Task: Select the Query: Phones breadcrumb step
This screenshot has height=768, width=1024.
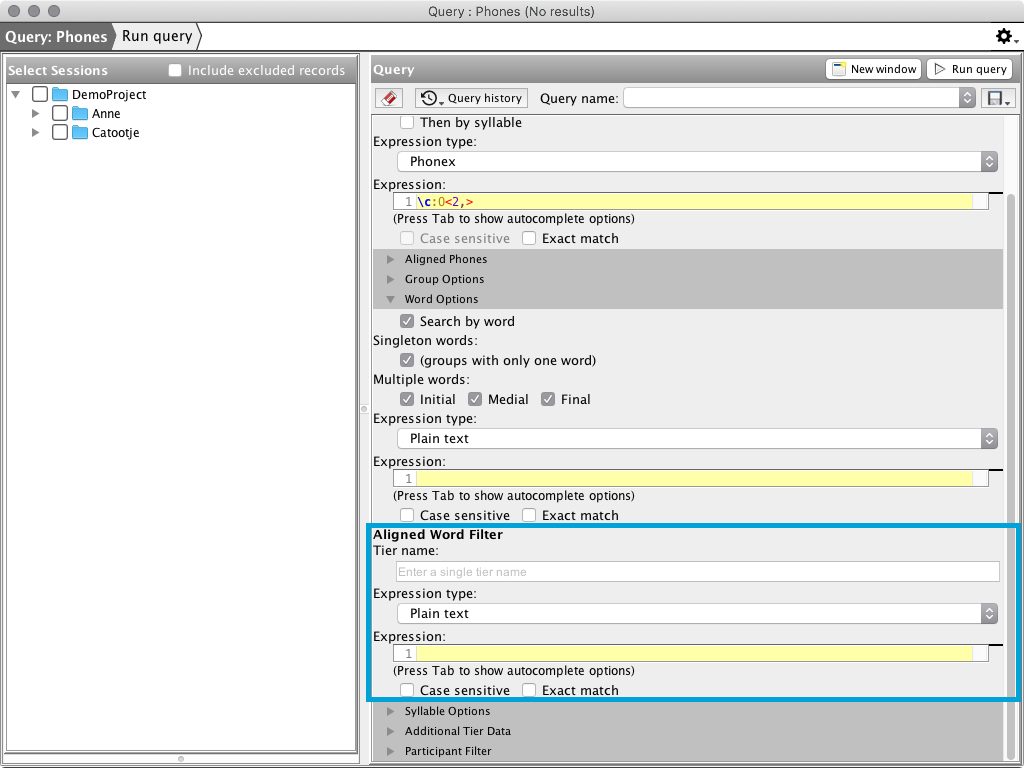Action: [56, 37]
